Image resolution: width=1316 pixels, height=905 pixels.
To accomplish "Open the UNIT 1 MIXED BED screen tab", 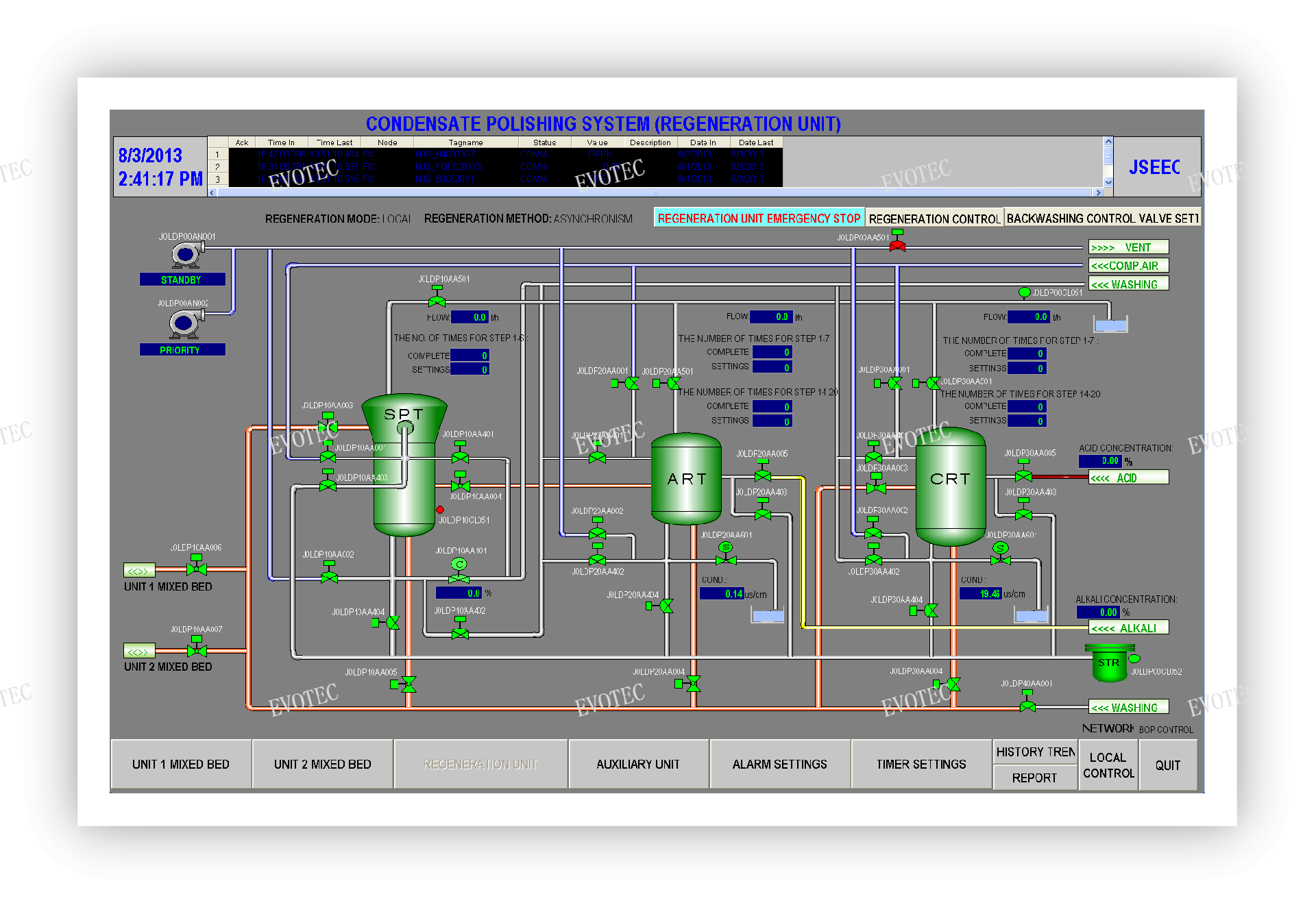I will point(181,764).
